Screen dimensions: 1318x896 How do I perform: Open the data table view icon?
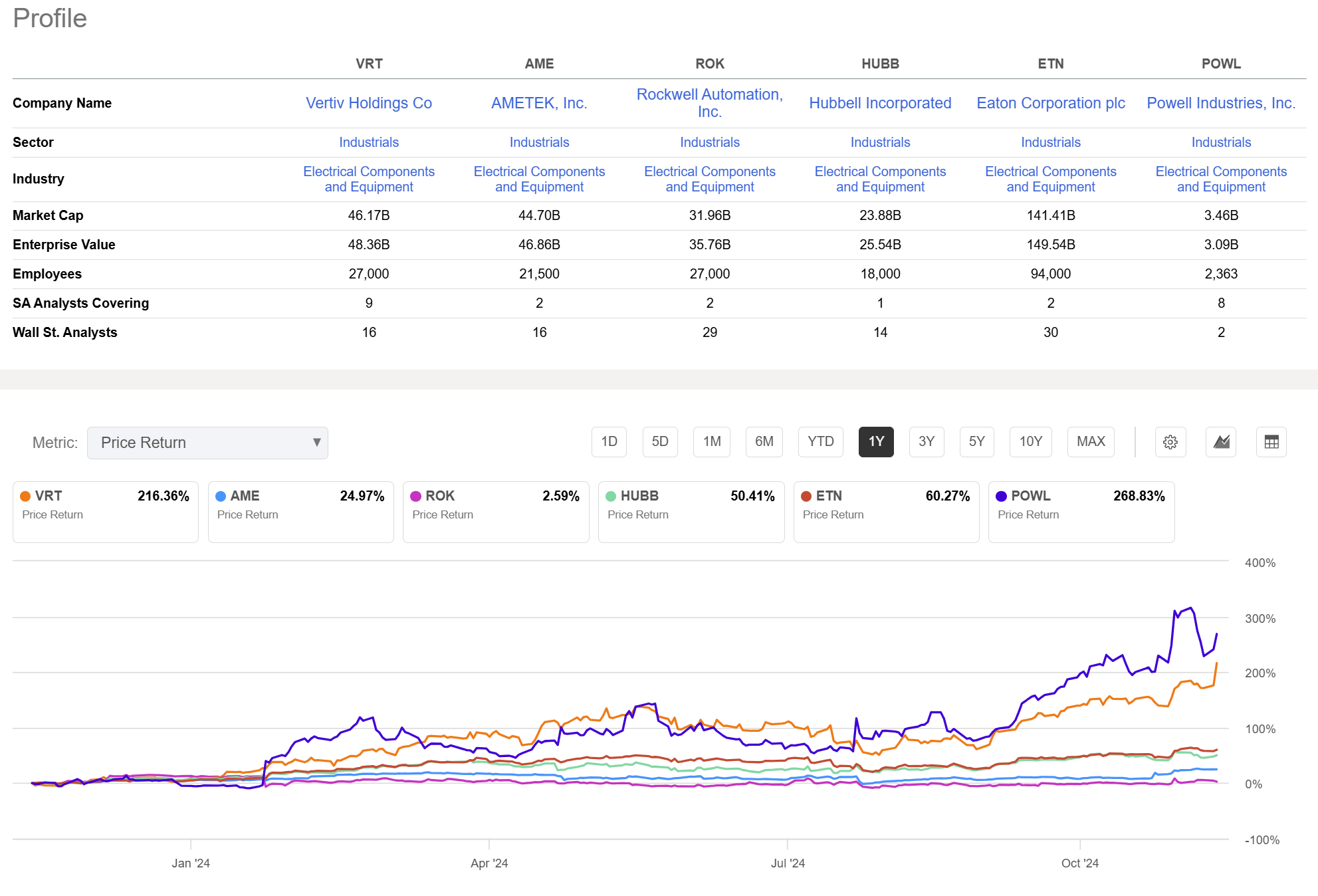point(1271,442)
